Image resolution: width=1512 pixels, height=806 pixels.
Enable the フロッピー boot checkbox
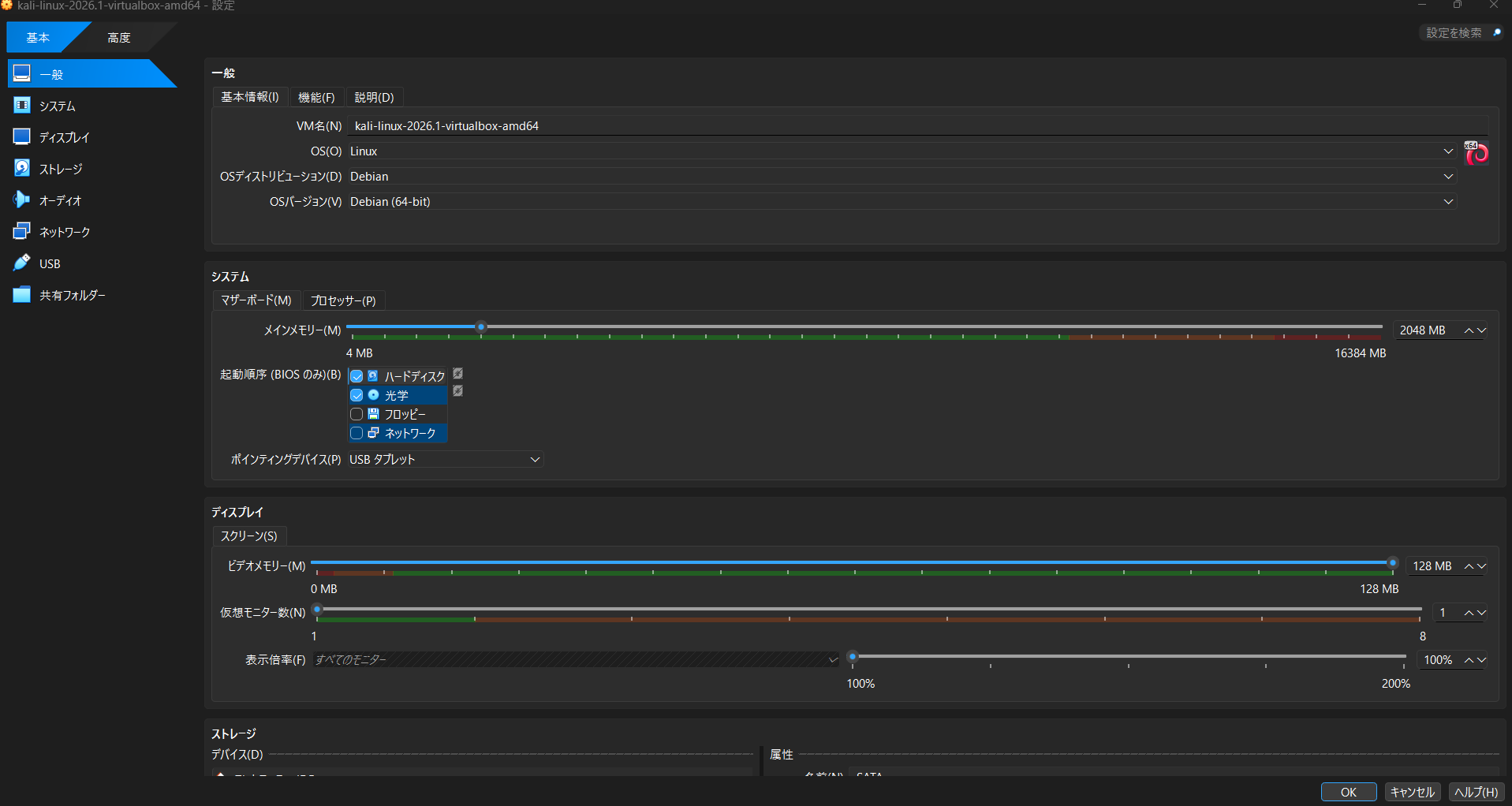point(357,414)
